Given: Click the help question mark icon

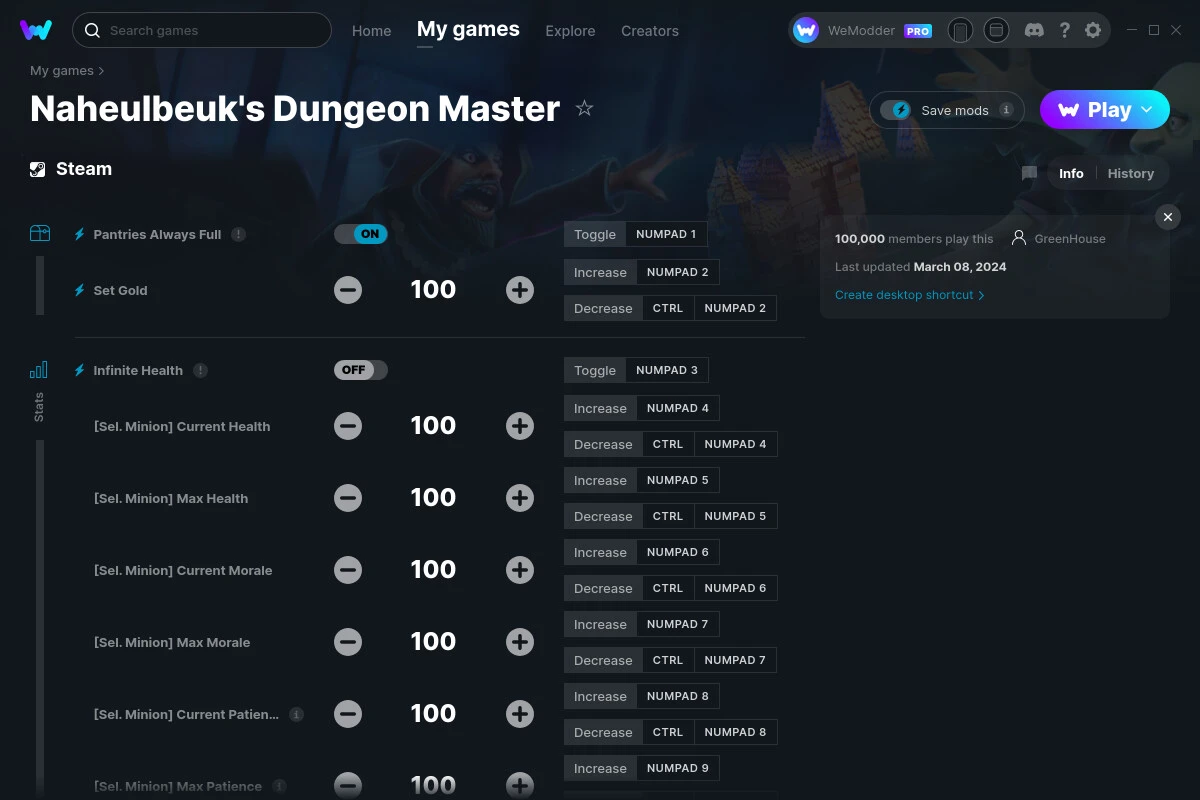Looking at the screenshot, I should 1064,30.
